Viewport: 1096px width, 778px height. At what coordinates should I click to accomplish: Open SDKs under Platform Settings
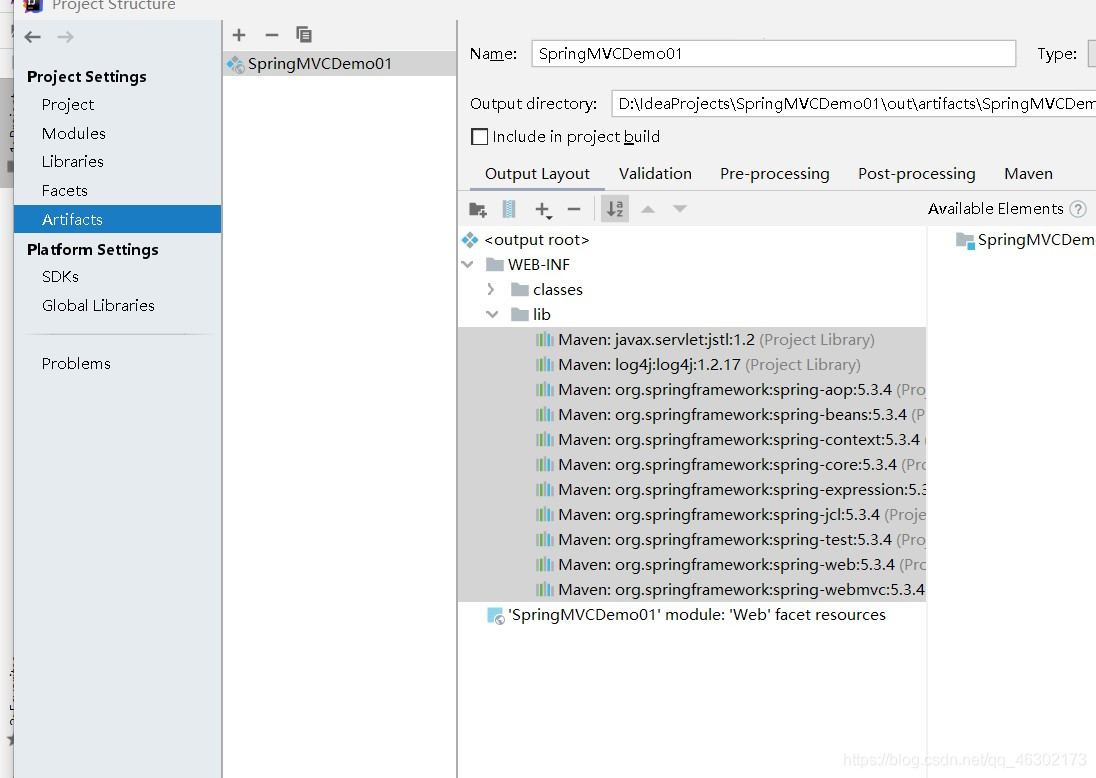click(x=60, y=277)
